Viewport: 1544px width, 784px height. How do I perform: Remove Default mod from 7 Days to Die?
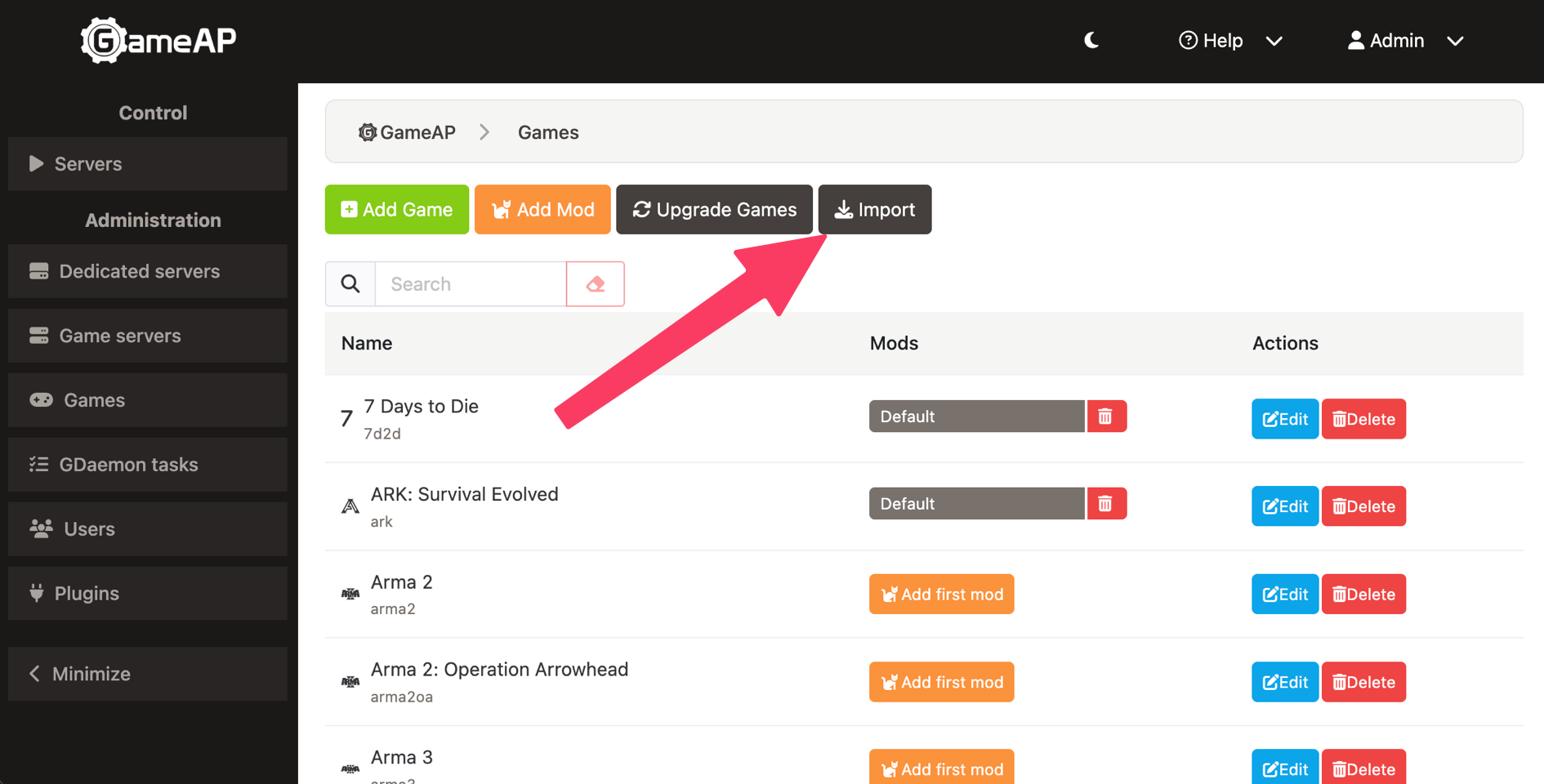1106,416
